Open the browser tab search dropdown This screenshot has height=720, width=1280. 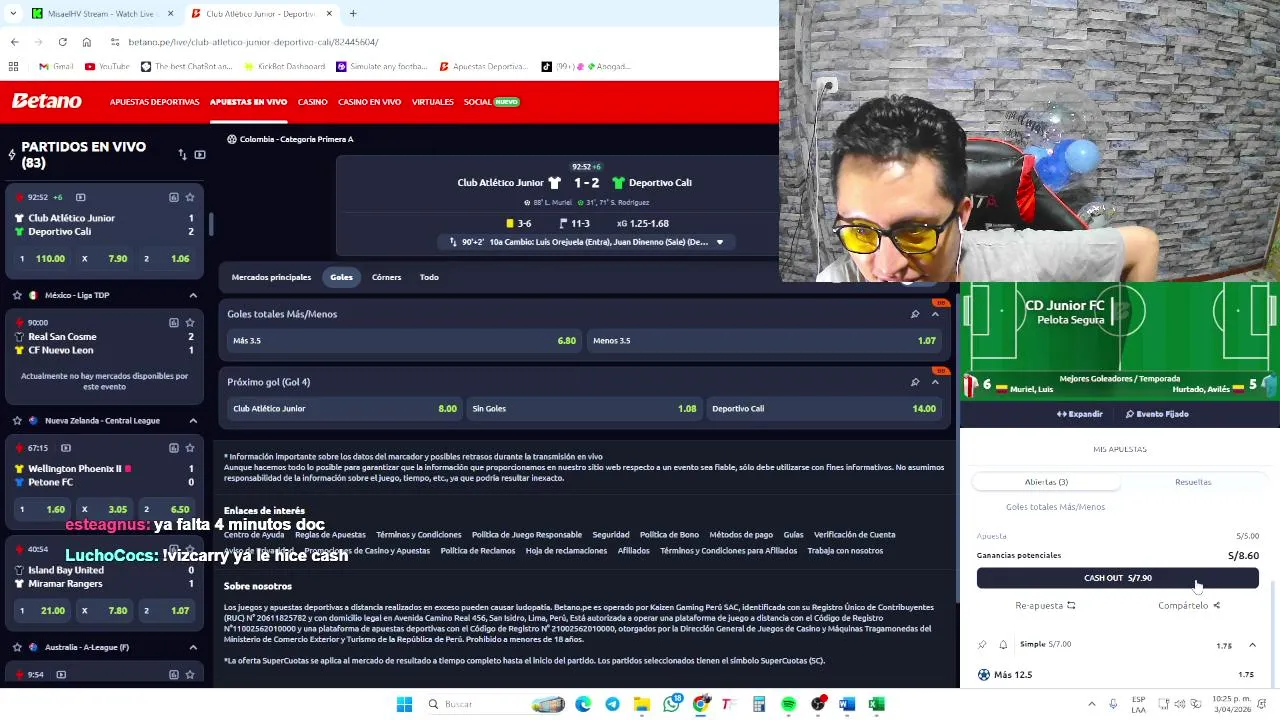(x=13, y=14)
